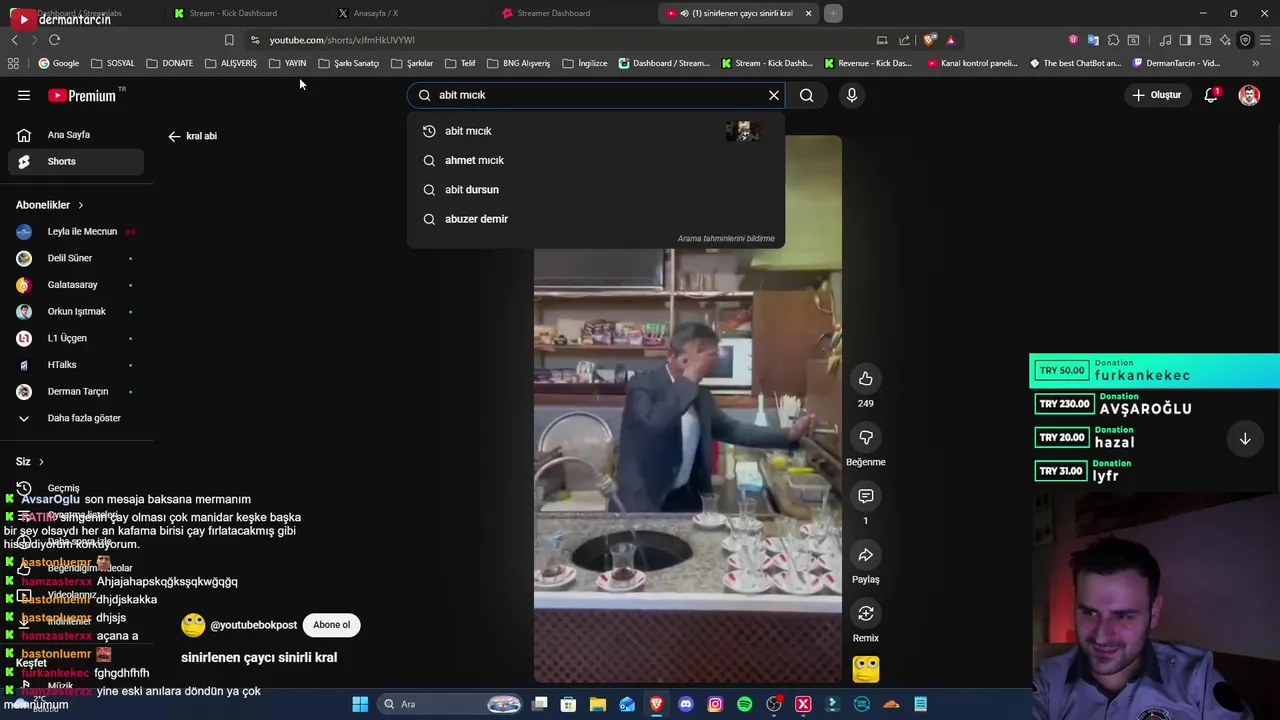Open the Brave Shields lion icon
This screenshot has height=720, width=1280.
930,40
